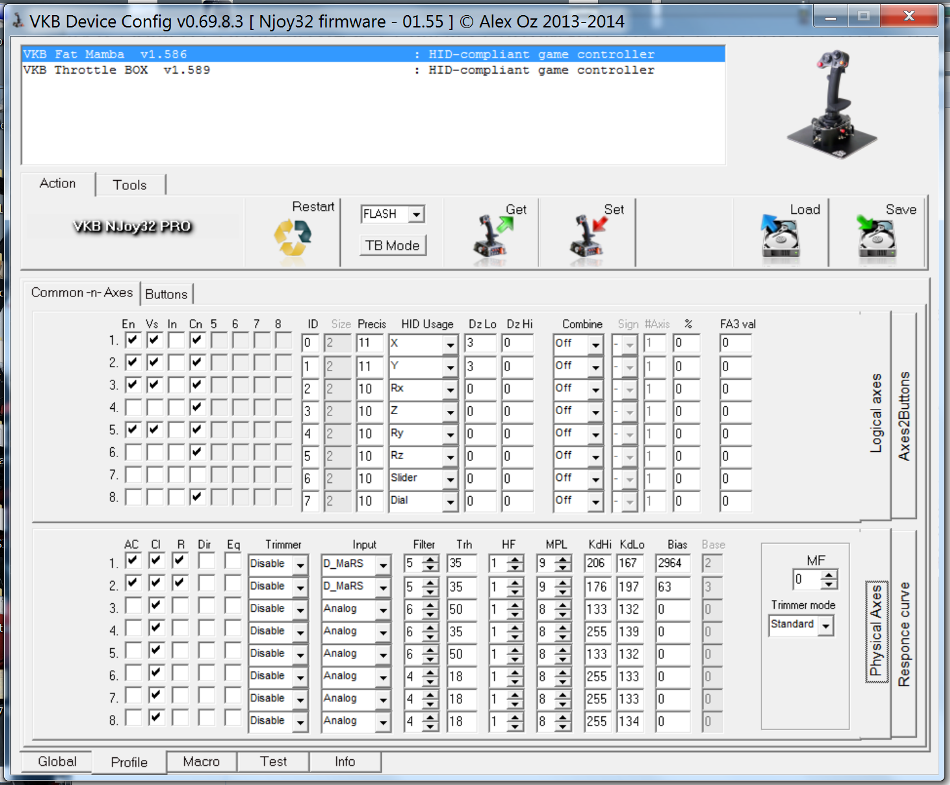950x785 pixels.
Task: Open the Profile tab
Action: 129,762
